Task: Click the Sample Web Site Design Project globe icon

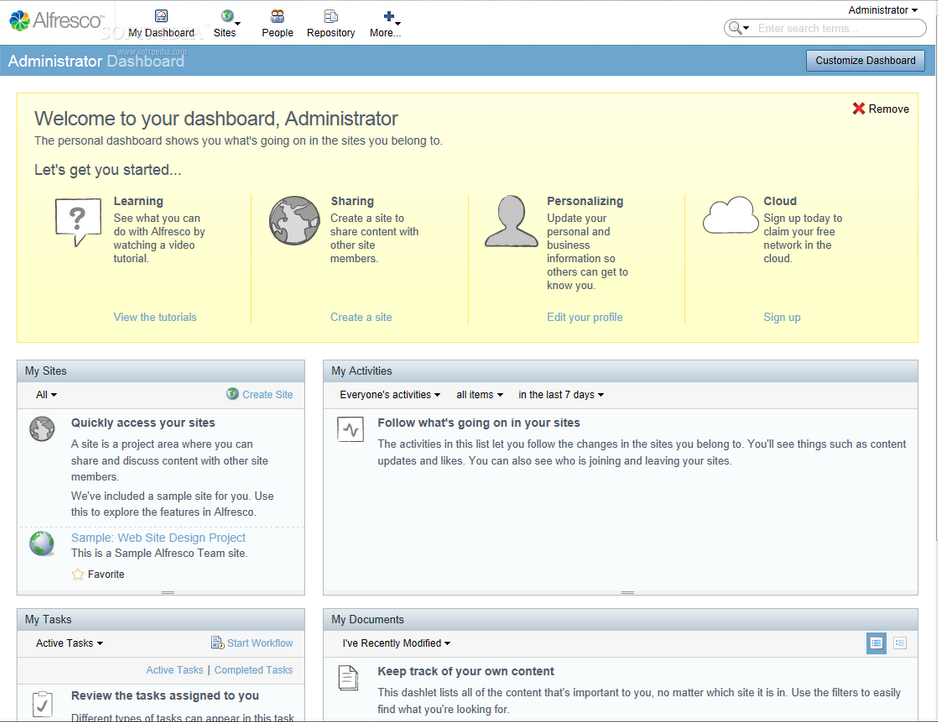Action: tap(42, 544)
